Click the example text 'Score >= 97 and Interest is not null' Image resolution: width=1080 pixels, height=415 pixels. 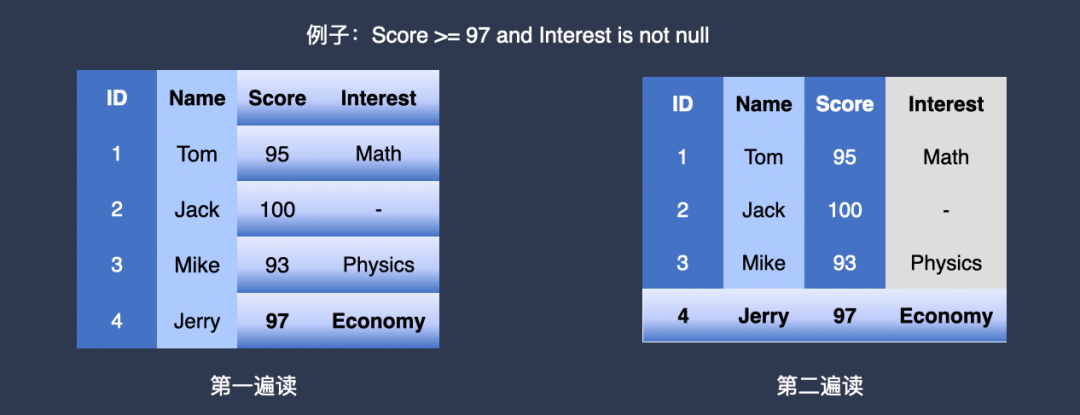[540, 35]
